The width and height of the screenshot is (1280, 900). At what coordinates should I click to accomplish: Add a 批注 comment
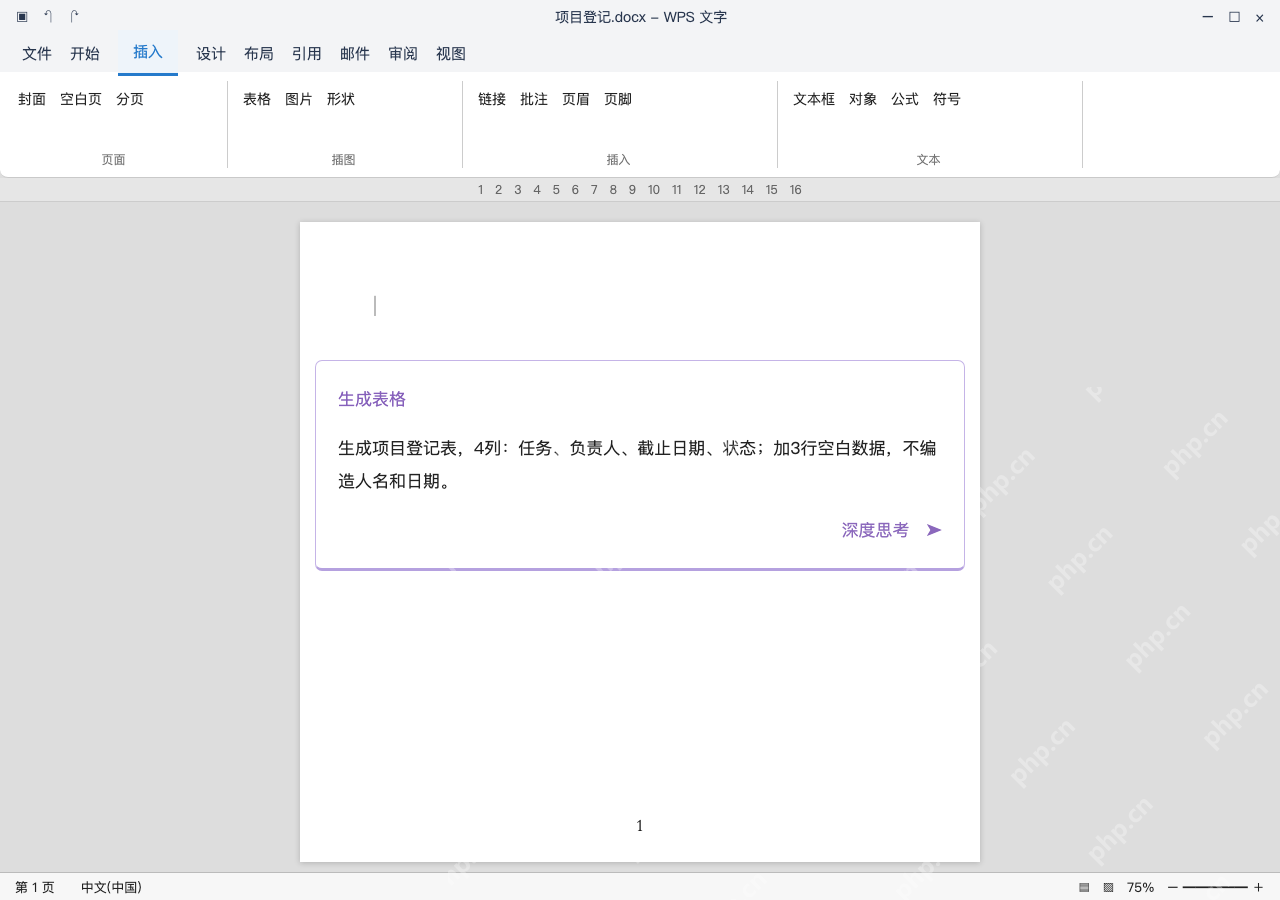click(534, 99)
